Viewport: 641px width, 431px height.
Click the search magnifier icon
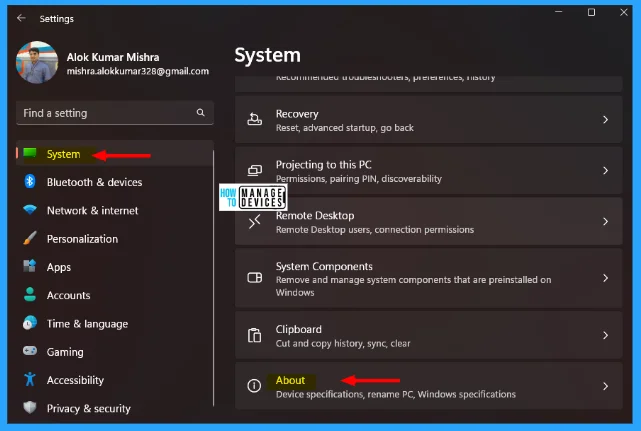point(200,112)
